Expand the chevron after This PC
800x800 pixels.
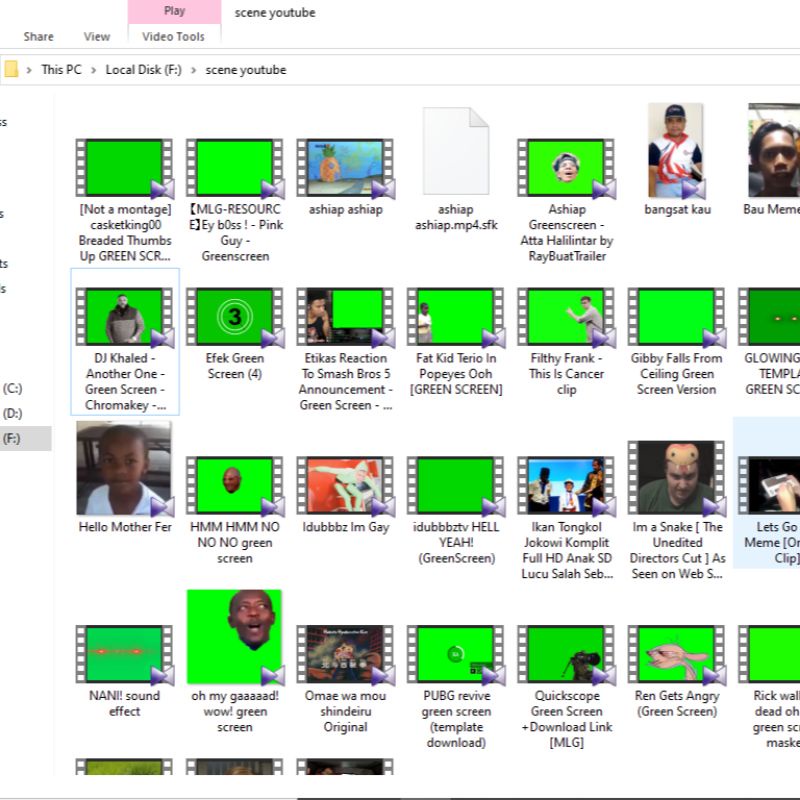pyautogui.click(x=94, y=70)
